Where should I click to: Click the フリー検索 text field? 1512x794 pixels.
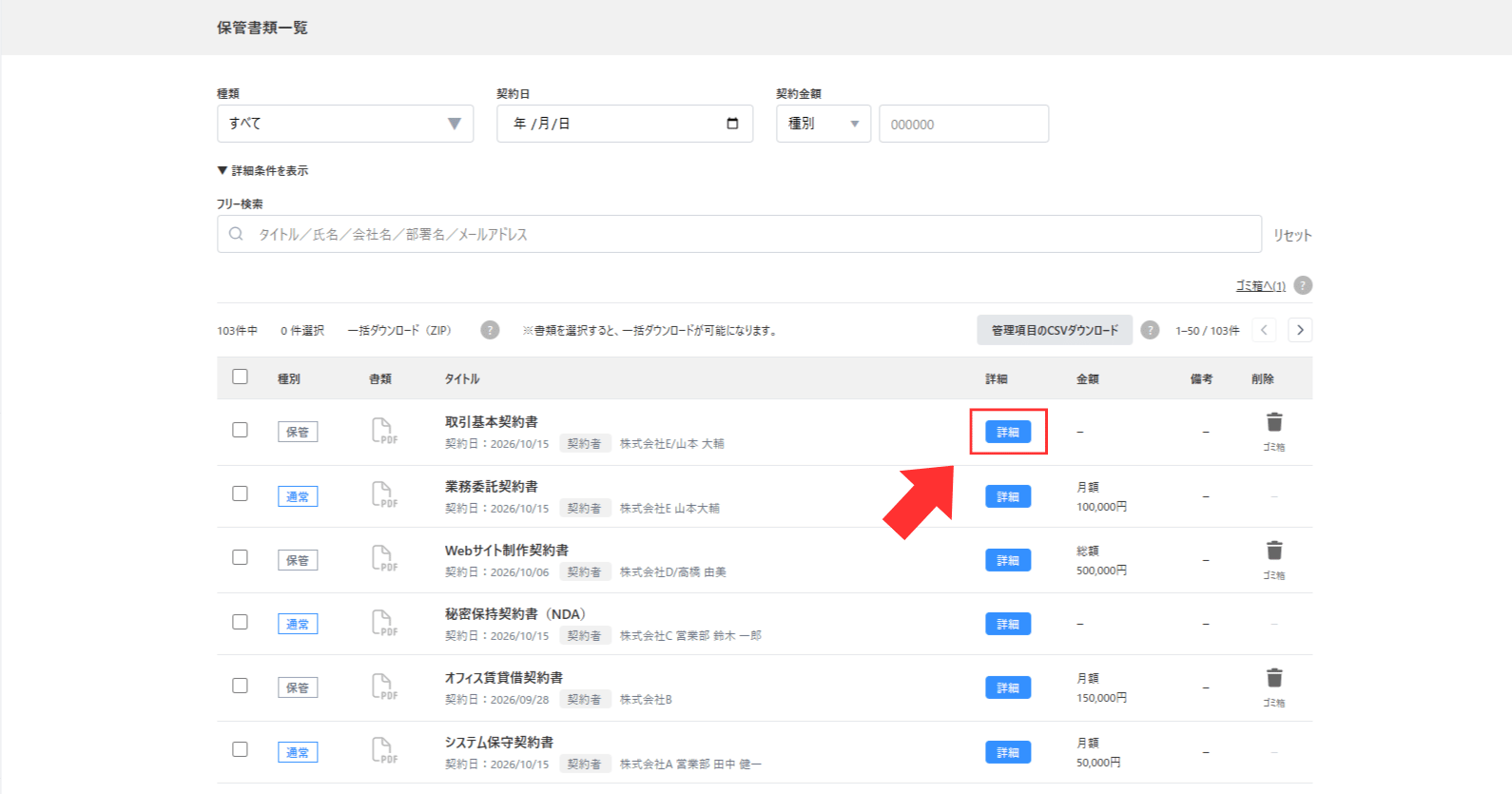coord(739,234)
